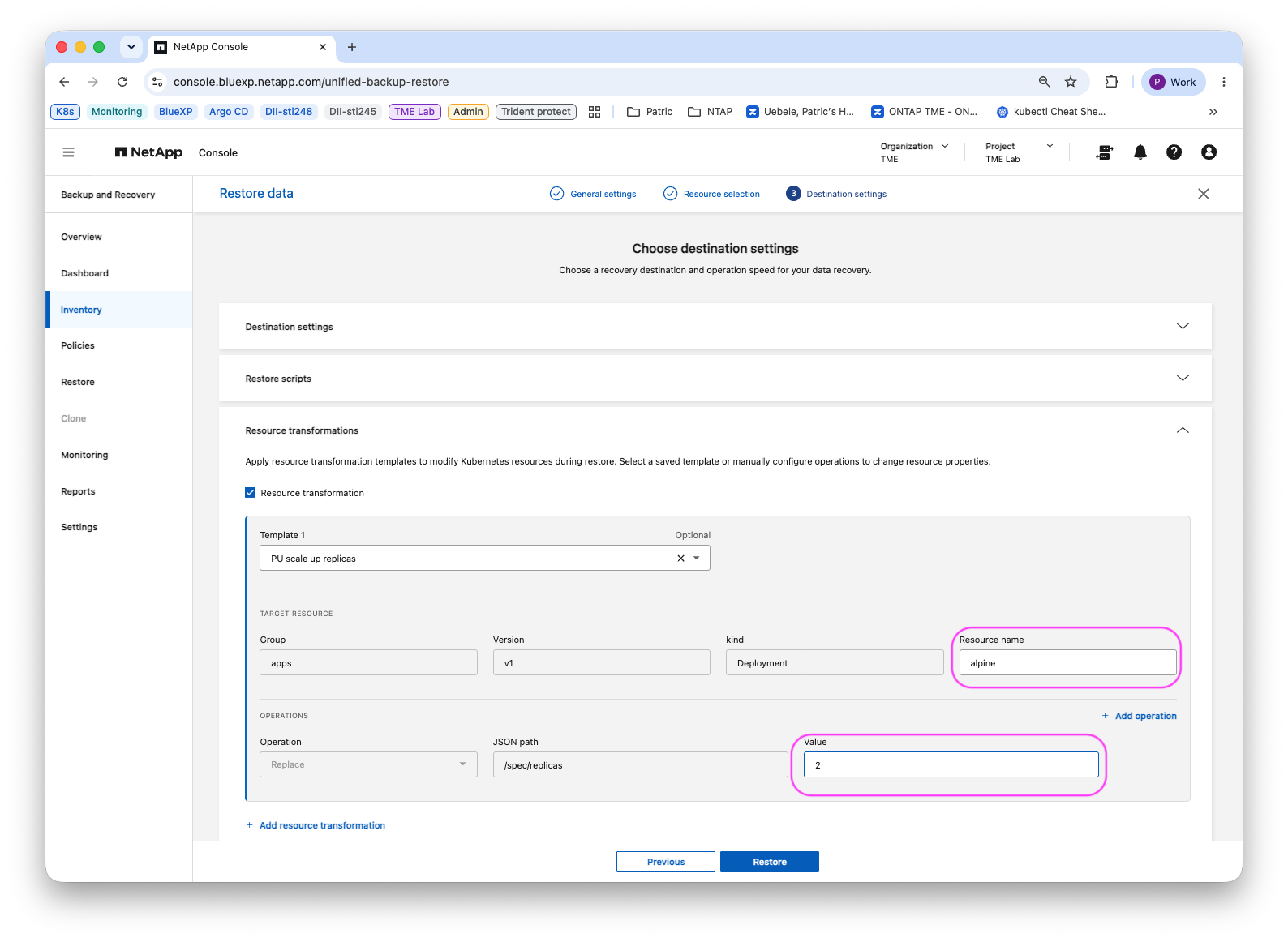Open the user account icon
The image size is (1288, 942).
(x=1209, y=152)
